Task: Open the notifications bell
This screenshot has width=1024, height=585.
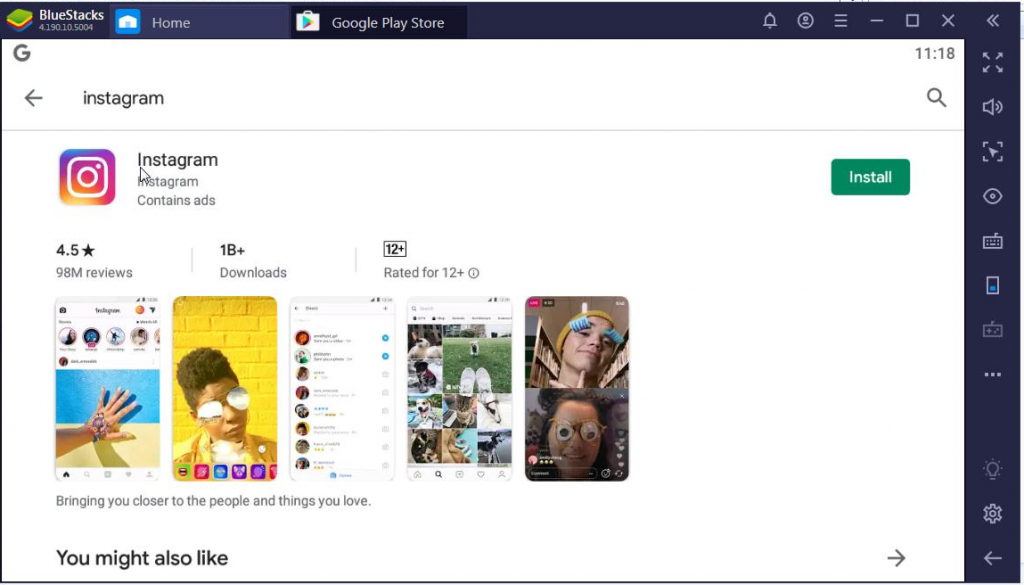Action: (x=770, y=21)
